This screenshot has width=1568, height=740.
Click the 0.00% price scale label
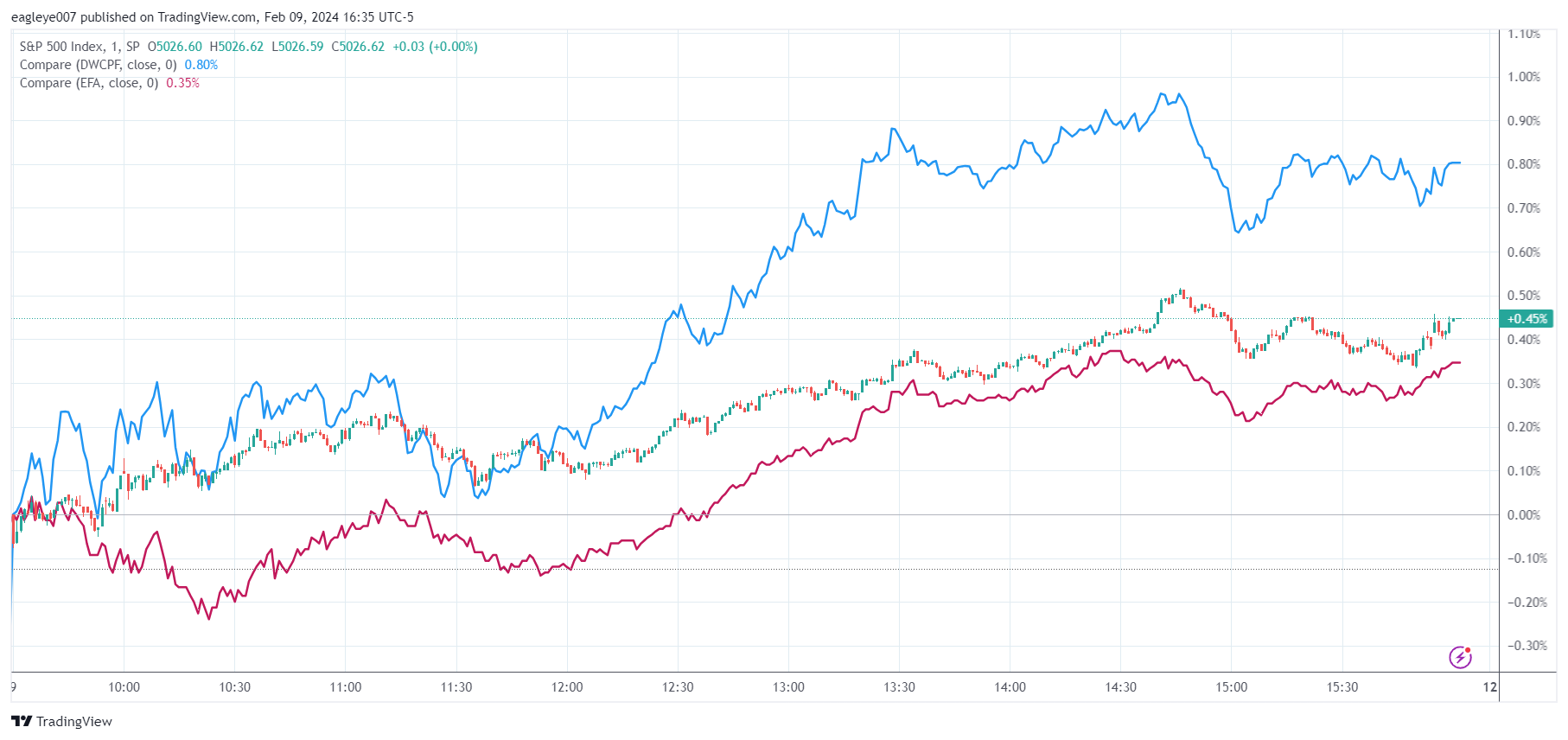(1523, 515)
